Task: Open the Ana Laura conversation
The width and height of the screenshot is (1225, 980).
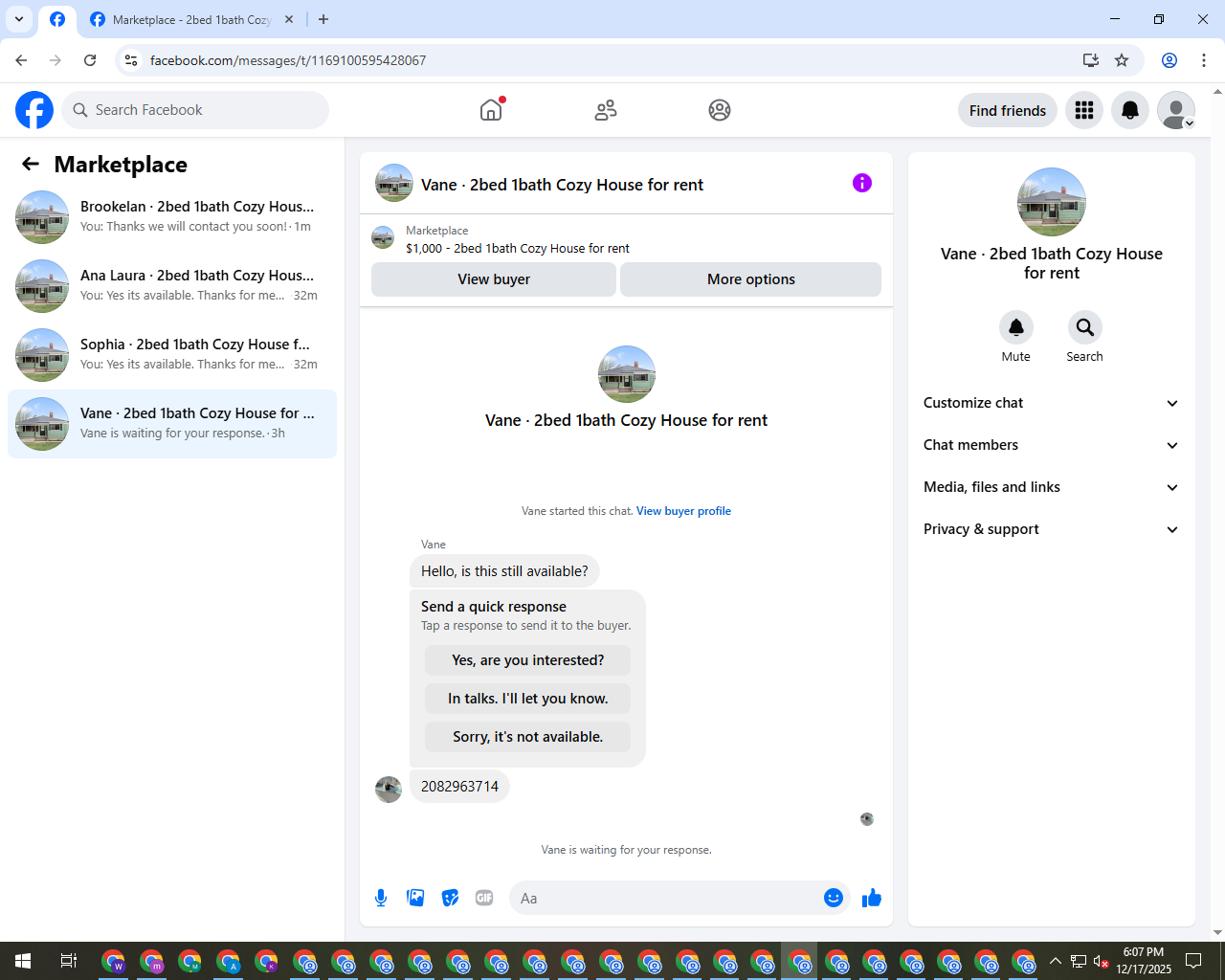Action: pos(172,286)
